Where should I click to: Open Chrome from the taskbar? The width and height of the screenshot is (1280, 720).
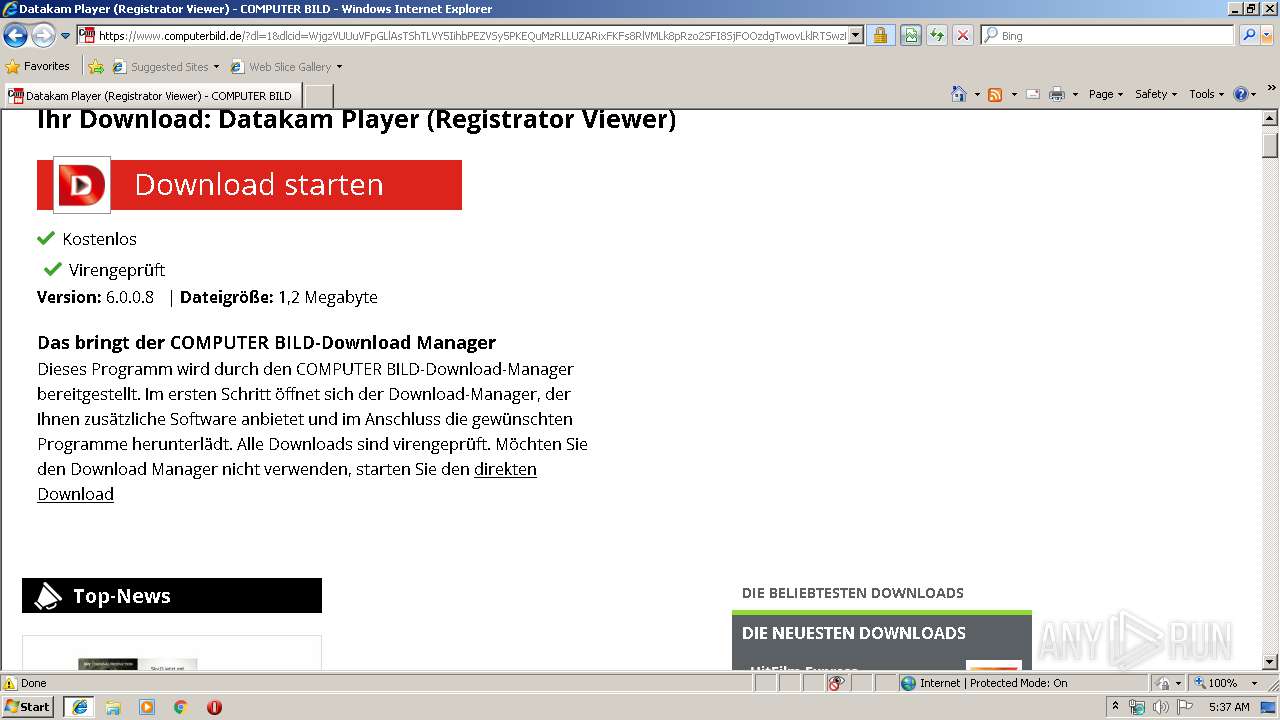(181, 707)
